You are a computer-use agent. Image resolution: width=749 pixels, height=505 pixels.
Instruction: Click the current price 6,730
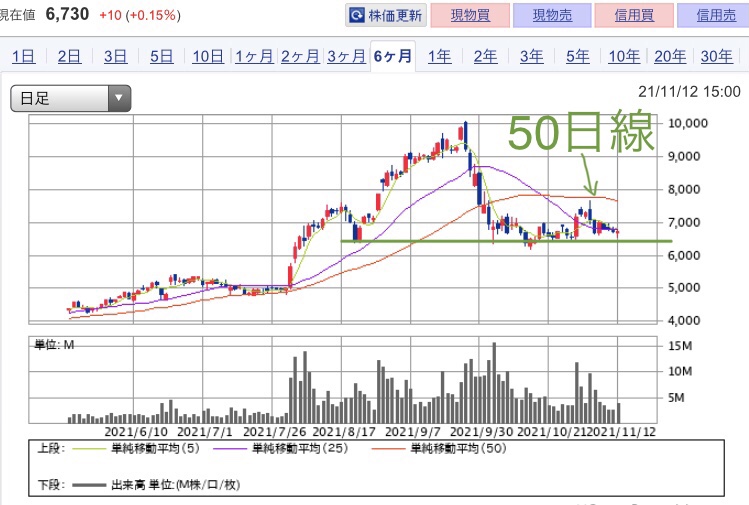click(67, 14)
